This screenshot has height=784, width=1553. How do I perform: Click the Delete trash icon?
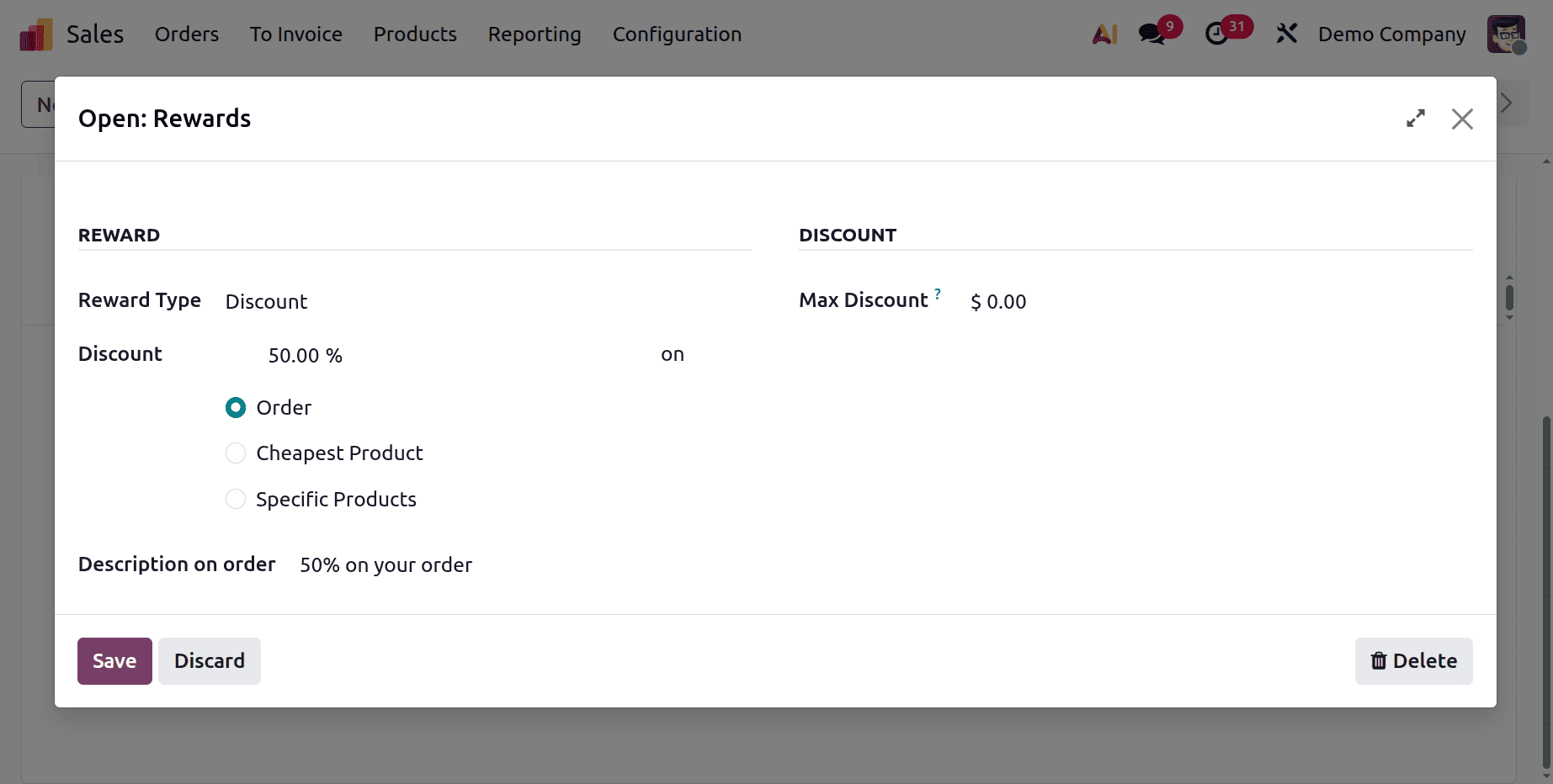[1380, 661]
